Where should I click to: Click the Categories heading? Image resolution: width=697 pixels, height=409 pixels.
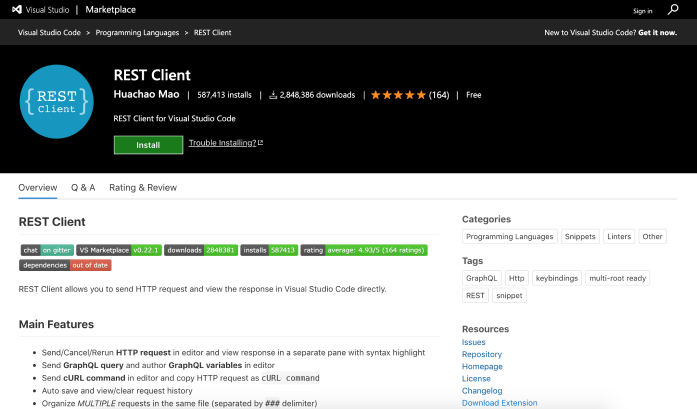[x=486, y=219]
